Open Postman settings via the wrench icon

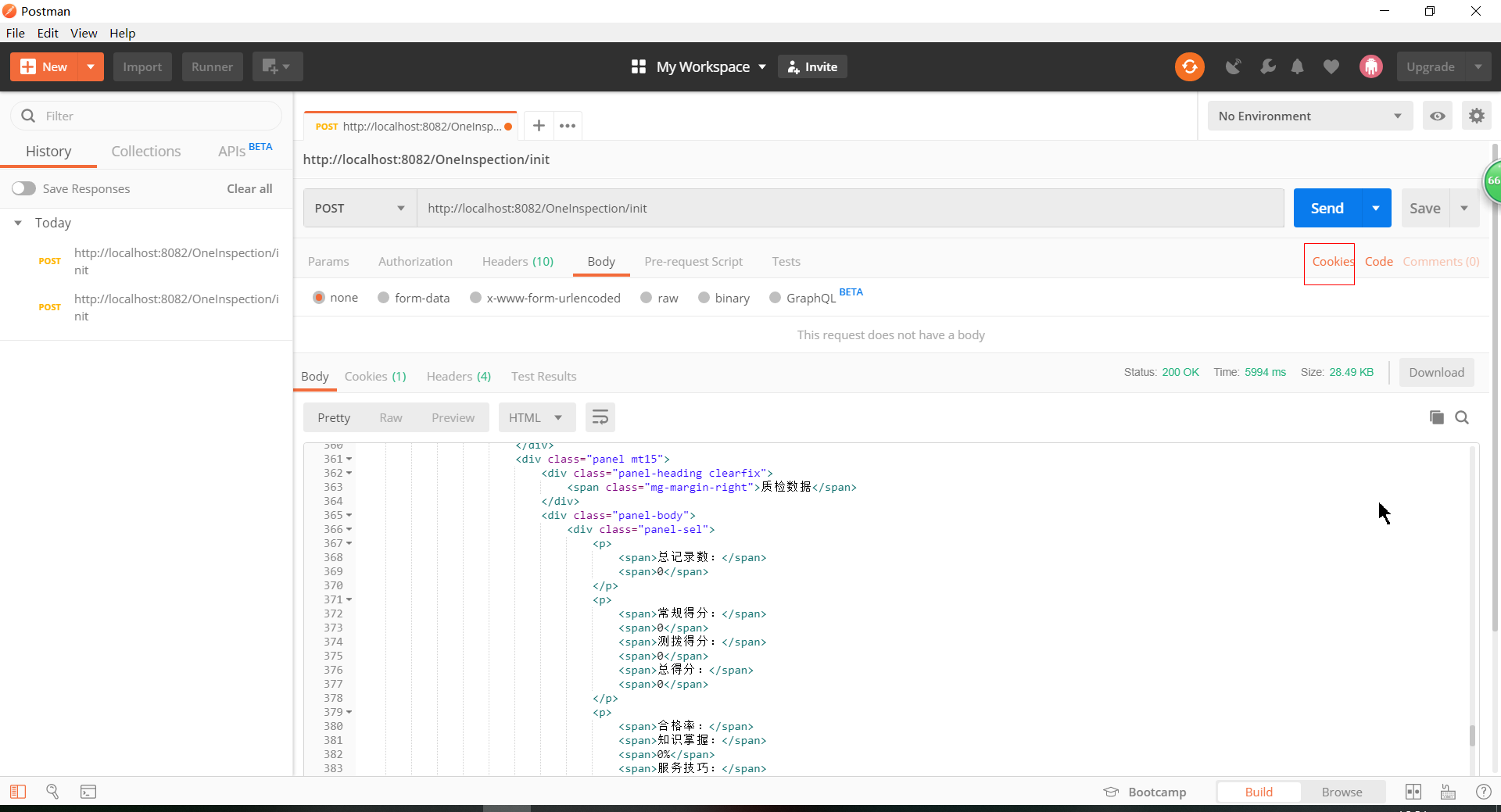(1268, 66)
